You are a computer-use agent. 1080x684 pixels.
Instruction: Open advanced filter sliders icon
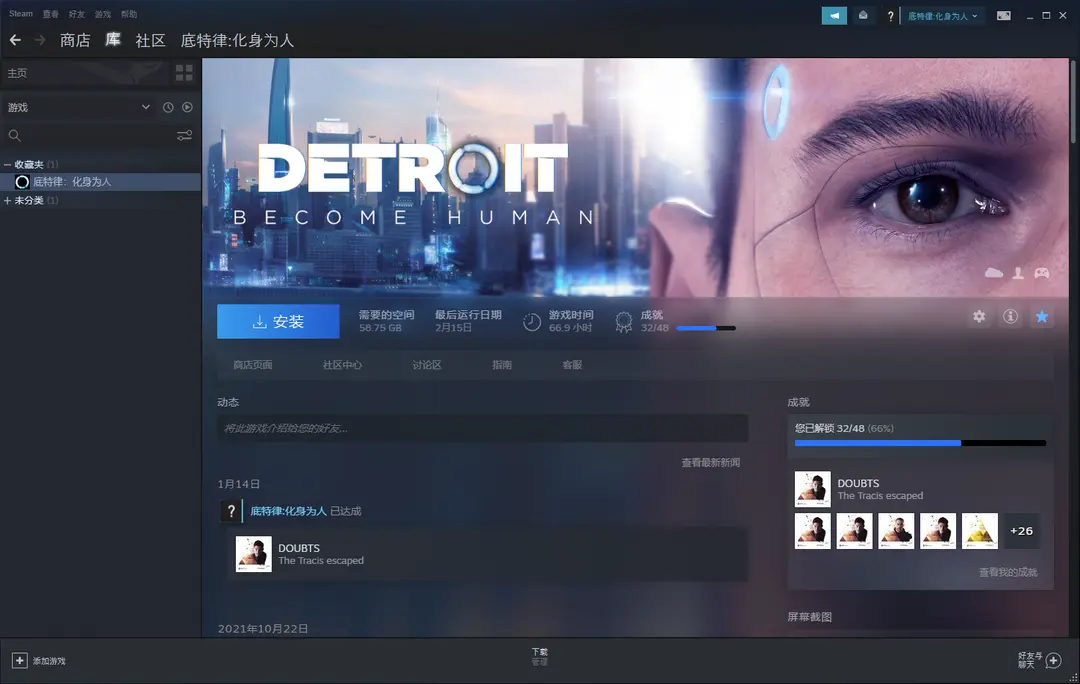pyautogui.click(x=184, y=136)
